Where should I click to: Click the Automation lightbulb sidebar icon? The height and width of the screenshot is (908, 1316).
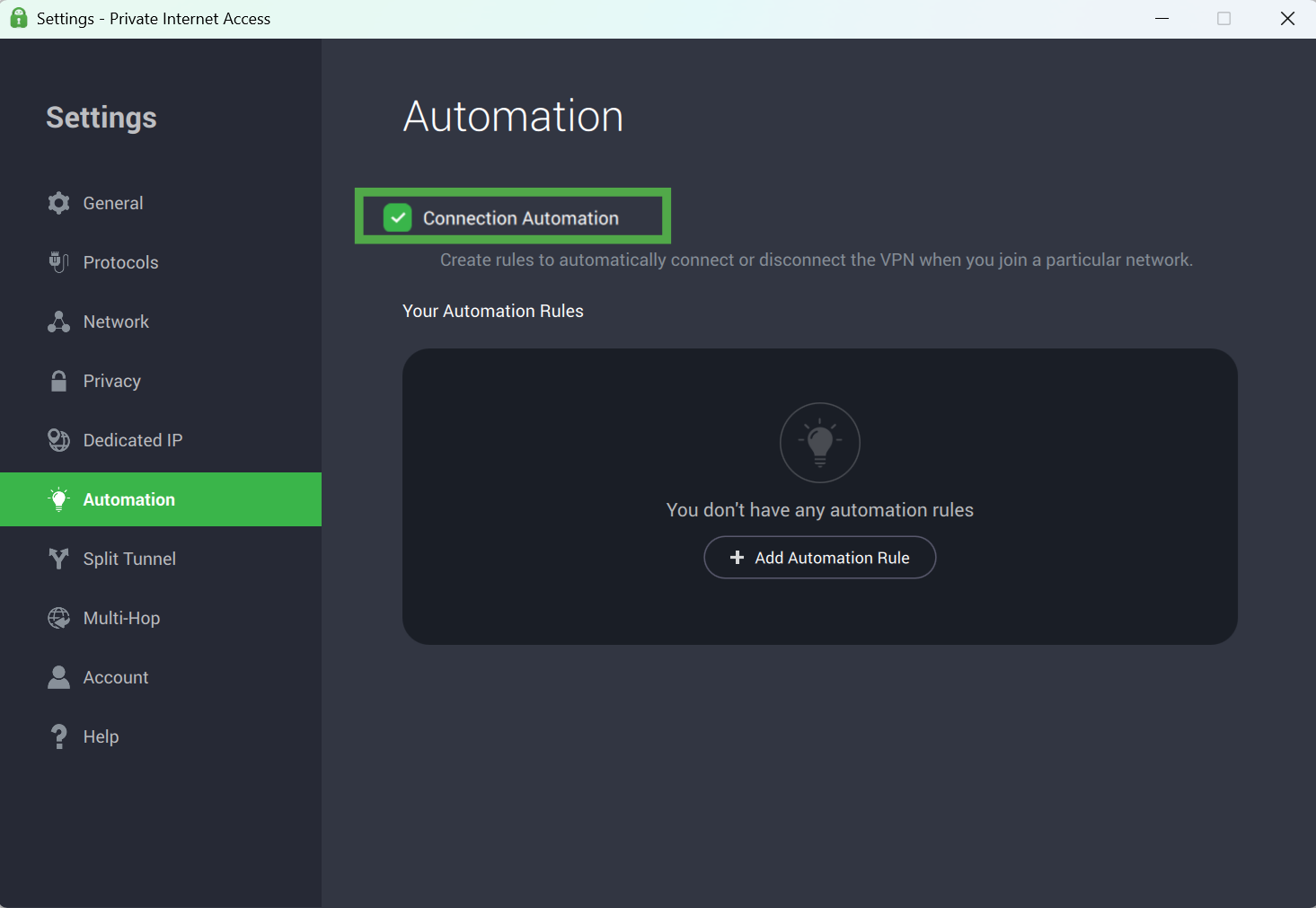(58, 499)
